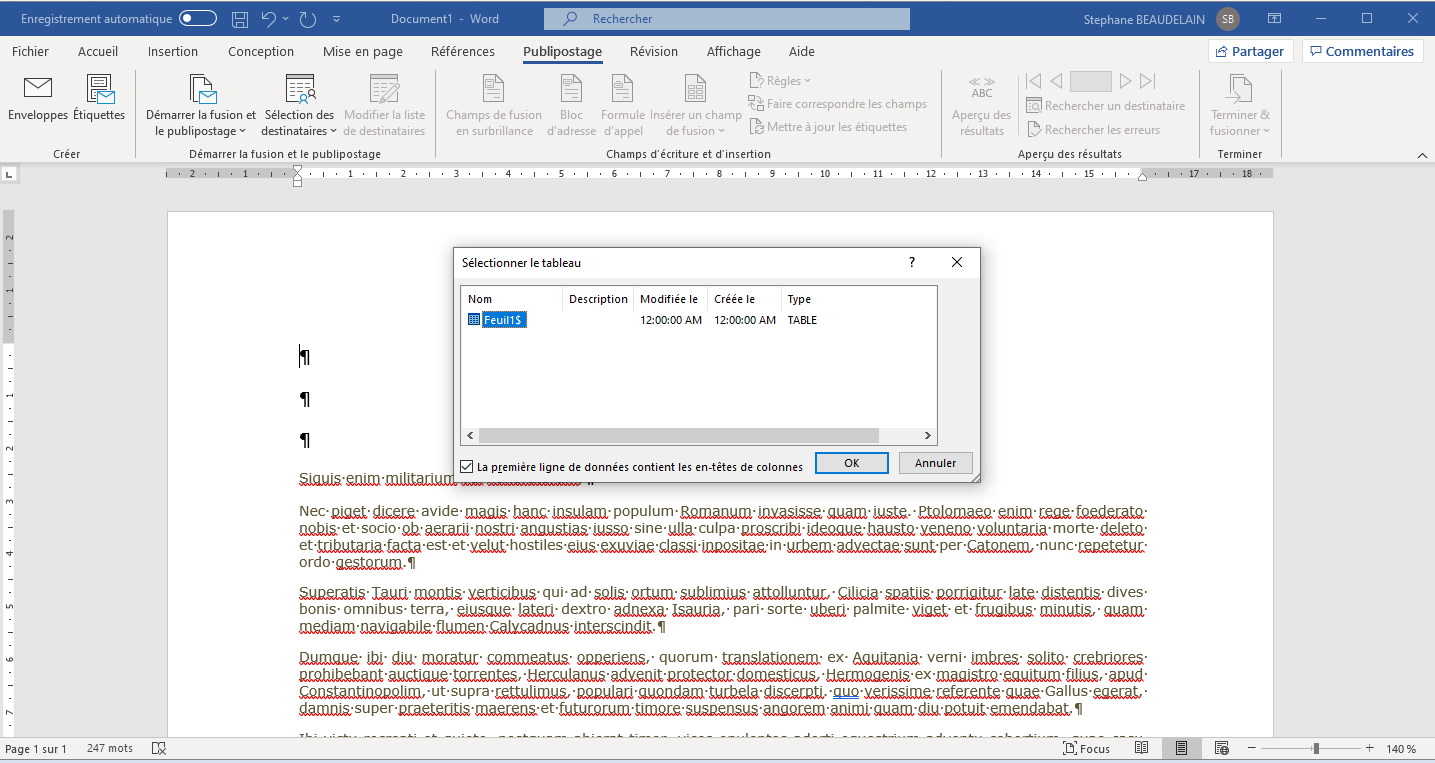Collapse the ribbon with the chevron
The width and height of the screenshot is (1435, 763).
click(1422, 155)
